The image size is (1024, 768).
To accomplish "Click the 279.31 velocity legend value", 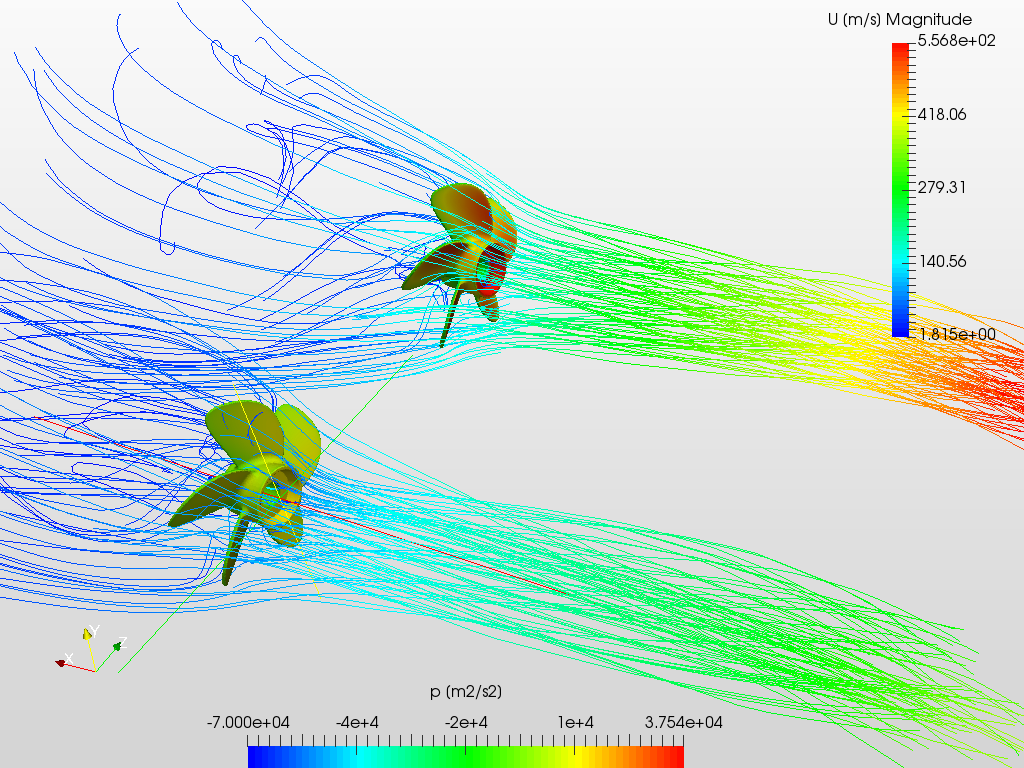I will point(942,187).
